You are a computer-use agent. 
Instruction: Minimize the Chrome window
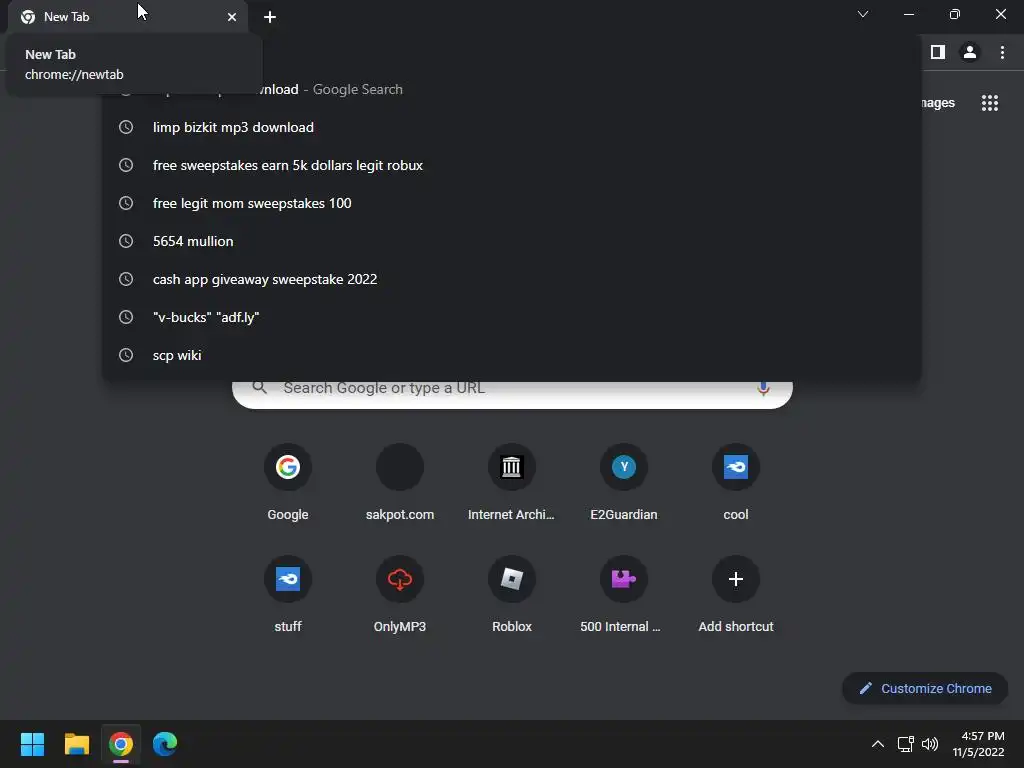908,14
